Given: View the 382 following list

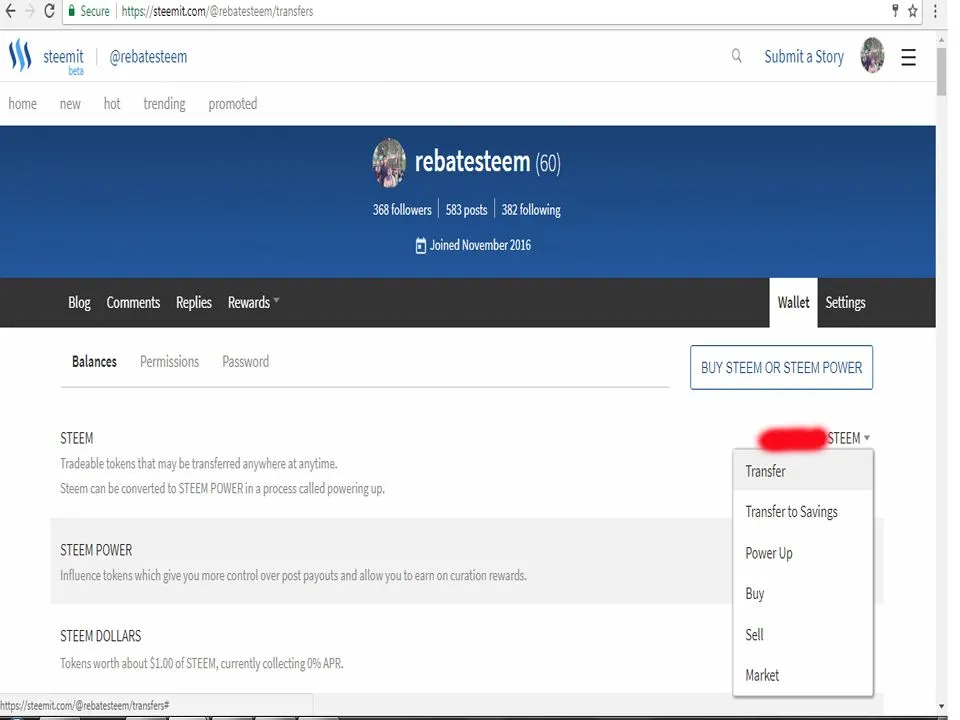Looking at the screenshot, I should click(531, 210).
